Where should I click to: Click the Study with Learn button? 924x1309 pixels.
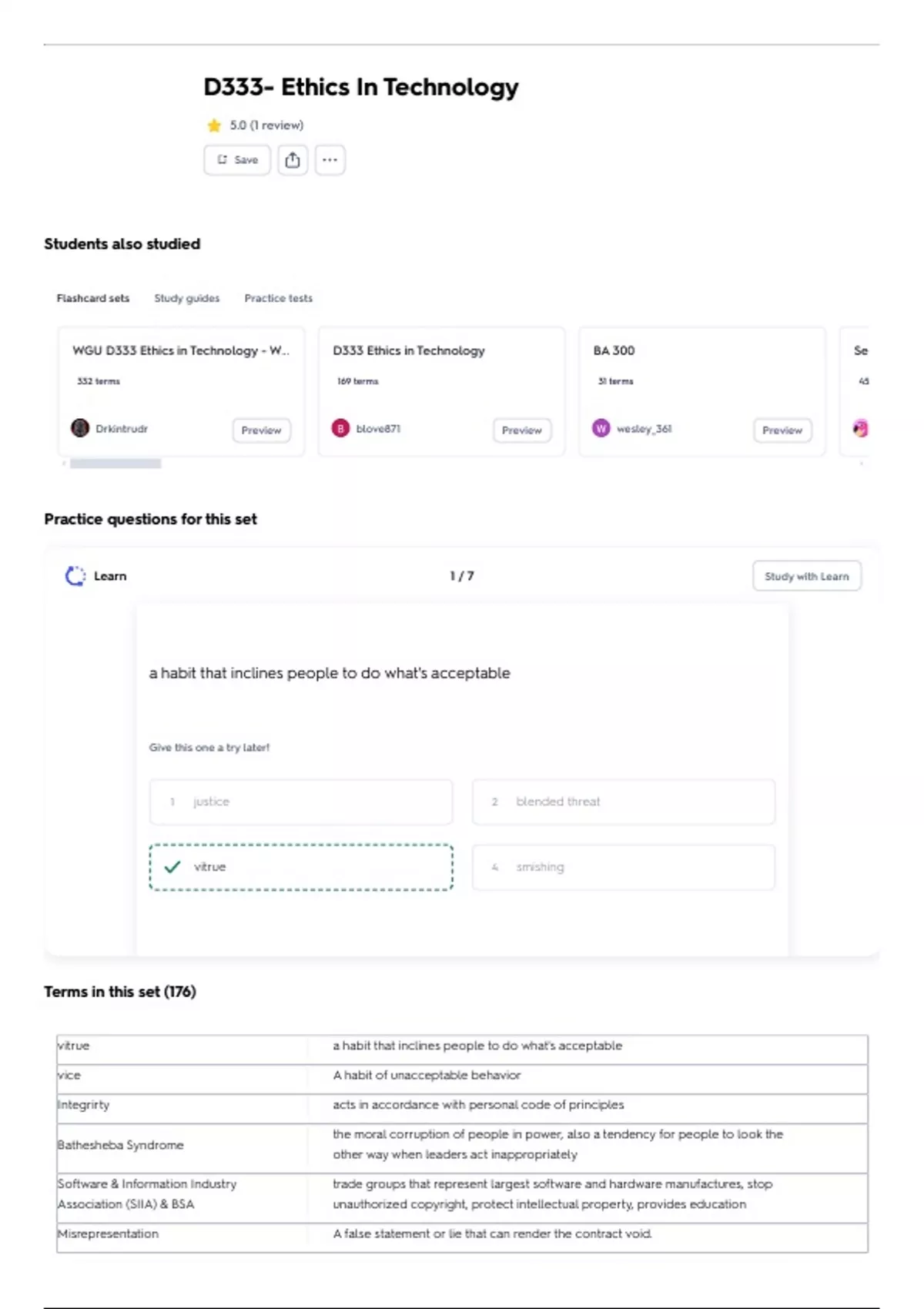[x=806, y=576]
